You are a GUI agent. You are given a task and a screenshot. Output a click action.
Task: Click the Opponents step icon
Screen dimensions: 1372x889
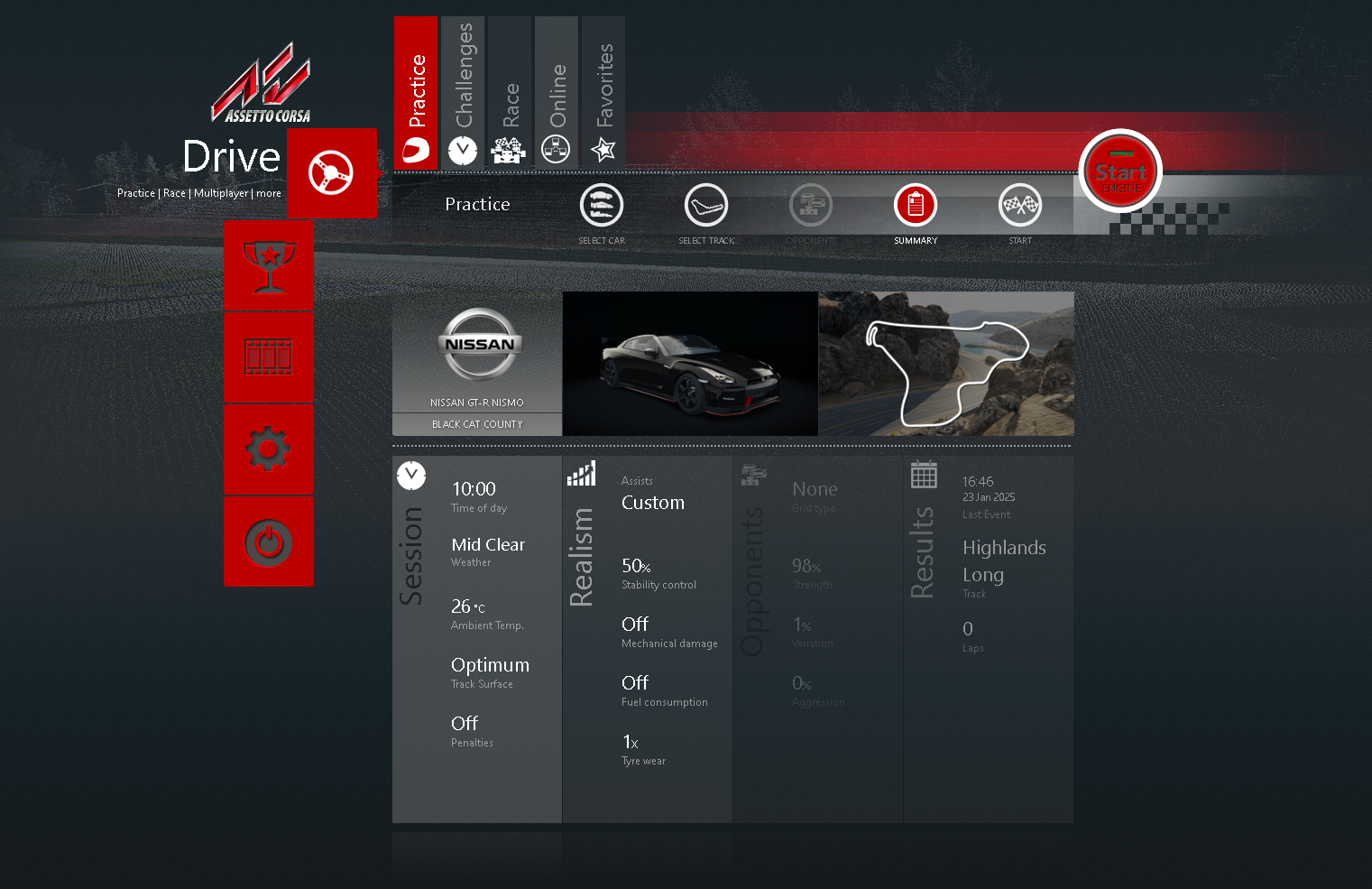point(811,206)
